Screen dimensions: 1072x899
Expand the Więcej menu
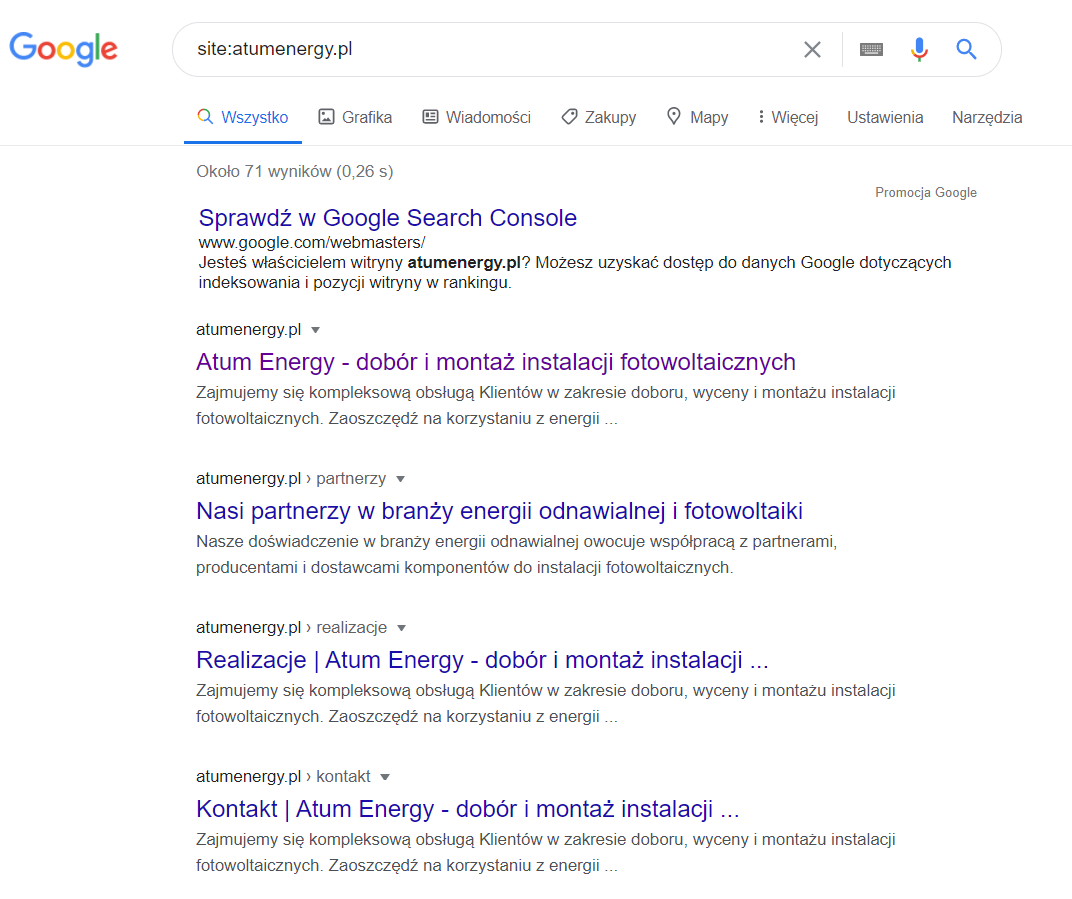tap(788, 117)
